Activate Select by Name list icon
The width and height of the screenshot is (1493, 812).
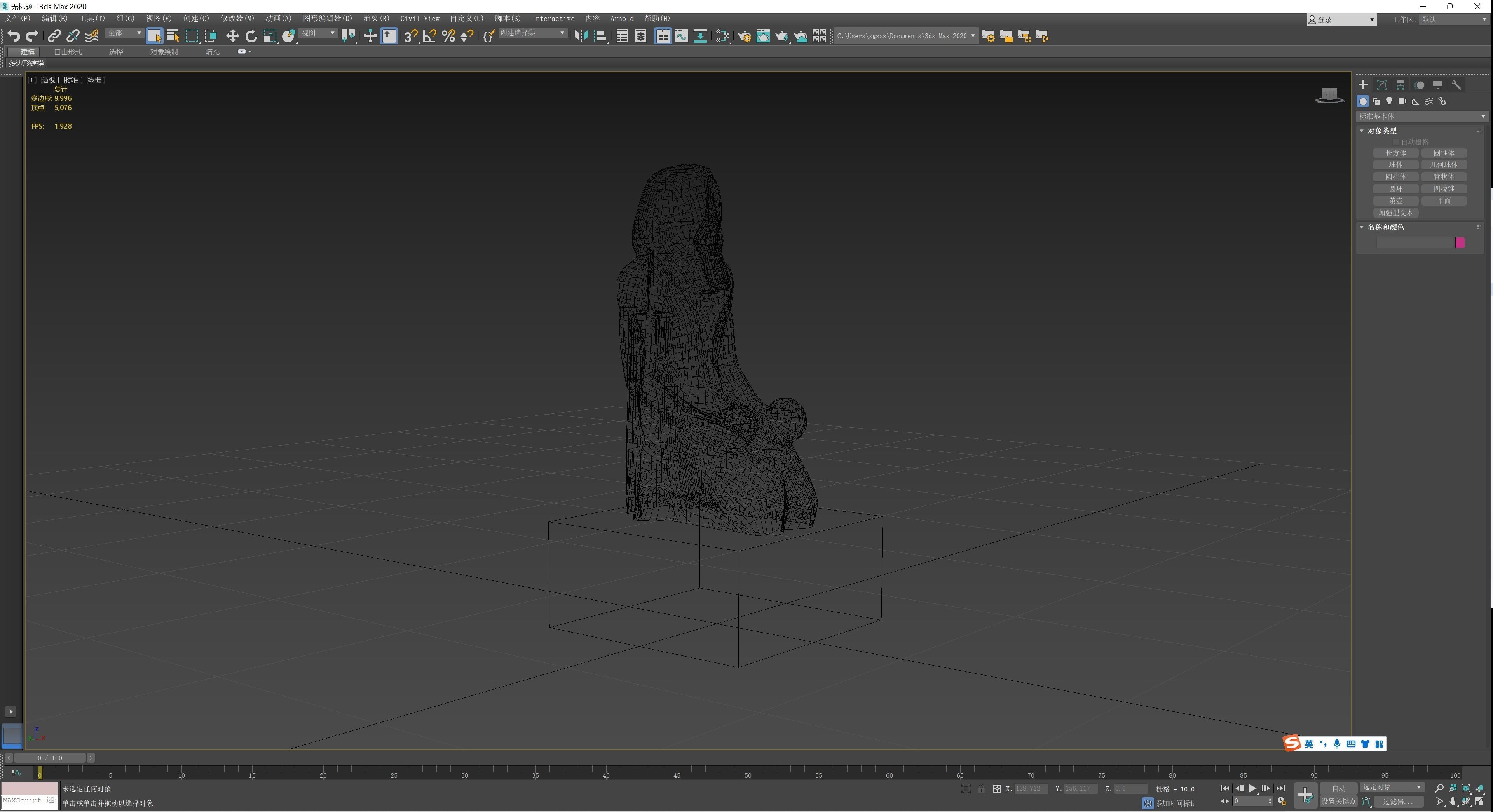(173, 36)
